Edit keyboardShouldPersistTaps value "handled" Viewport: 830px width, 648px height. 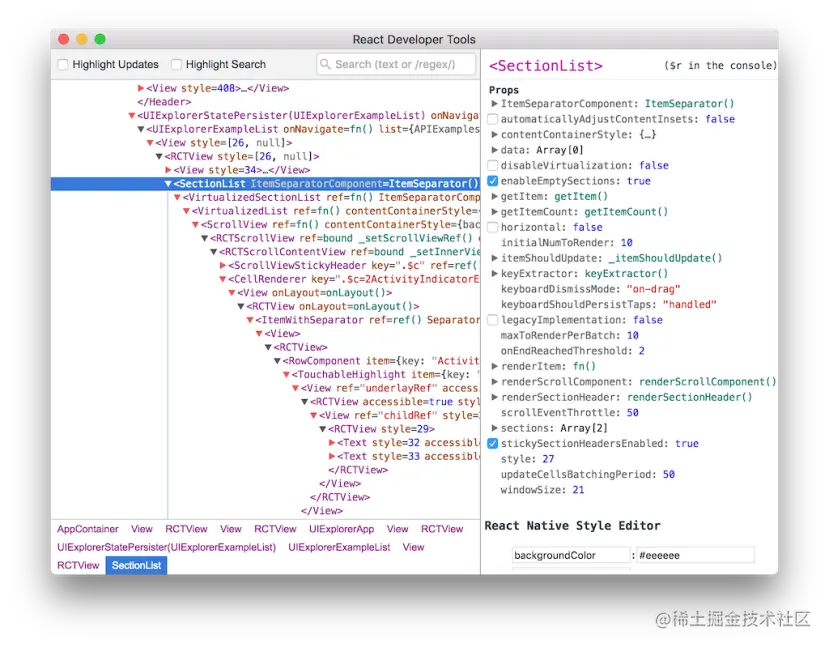click(689, 304)
